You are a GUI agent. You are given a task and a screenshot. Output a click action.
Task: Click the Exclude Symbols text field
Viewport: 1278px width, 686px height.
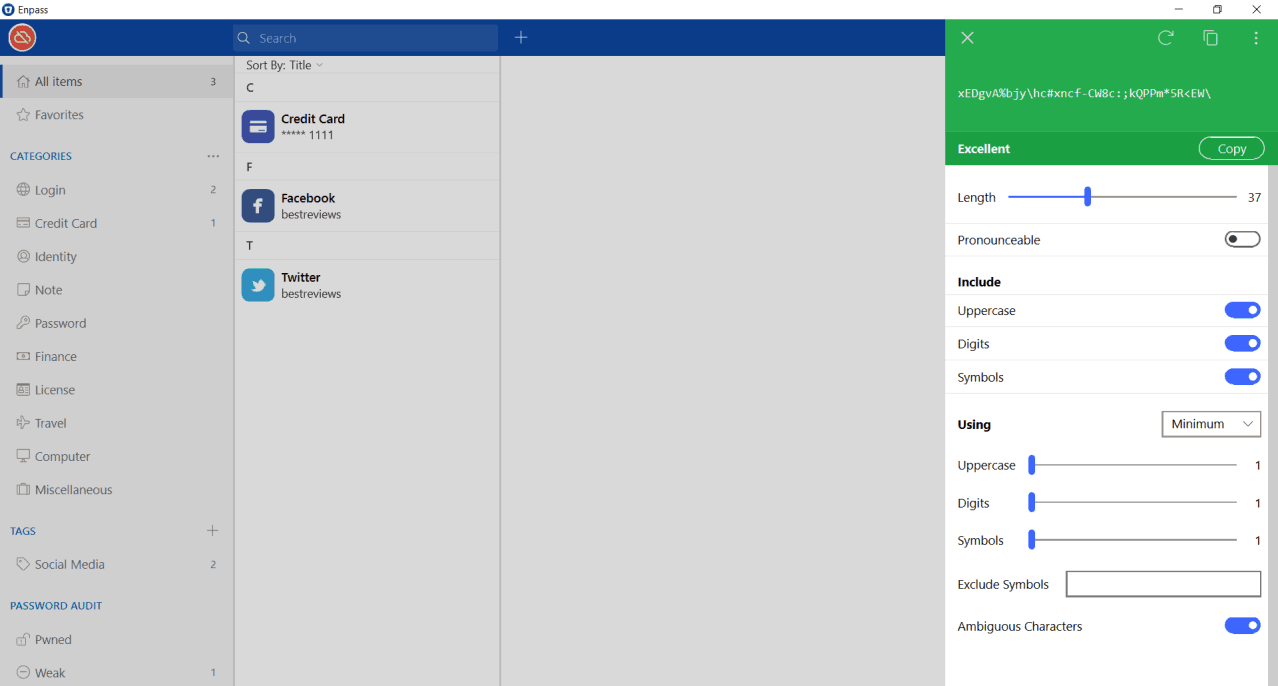pos(1162,584)
